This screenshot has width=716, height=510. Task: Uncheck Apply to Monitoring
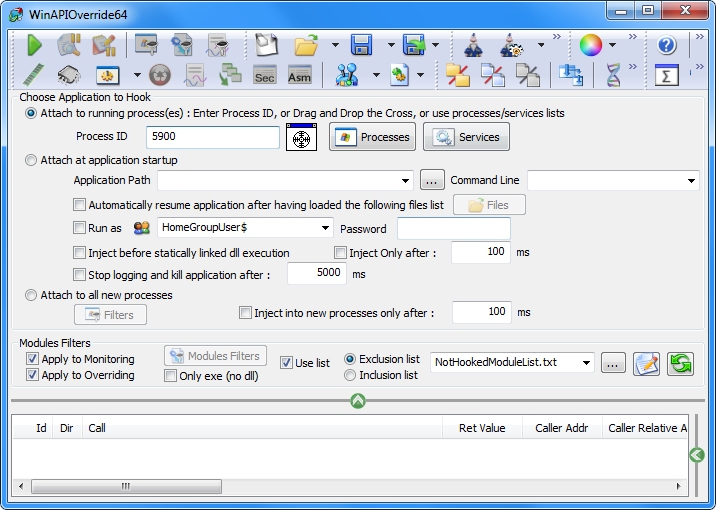(32, 359)
